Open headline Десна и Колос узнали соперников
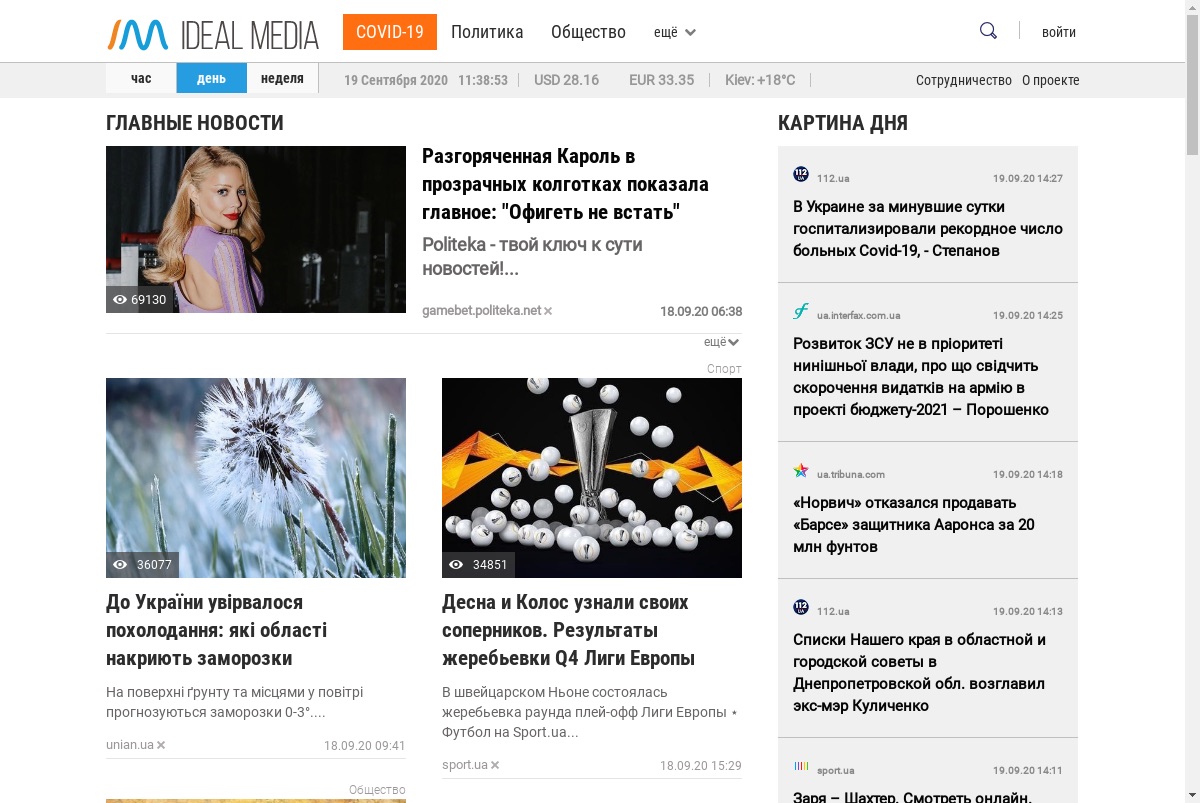 (x=568, y=630)
